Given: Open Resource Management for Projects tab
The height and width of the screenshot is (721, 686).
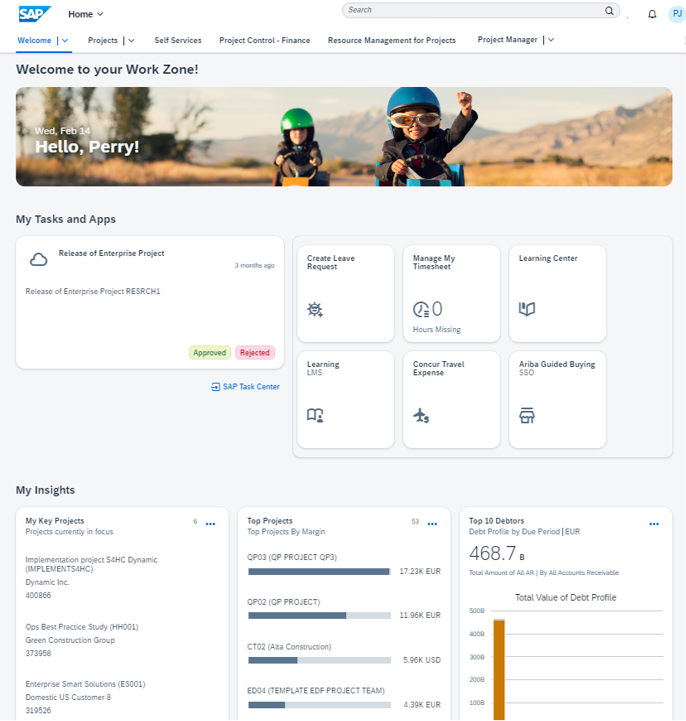Looking at the screenshot, I should coord(392,40).
